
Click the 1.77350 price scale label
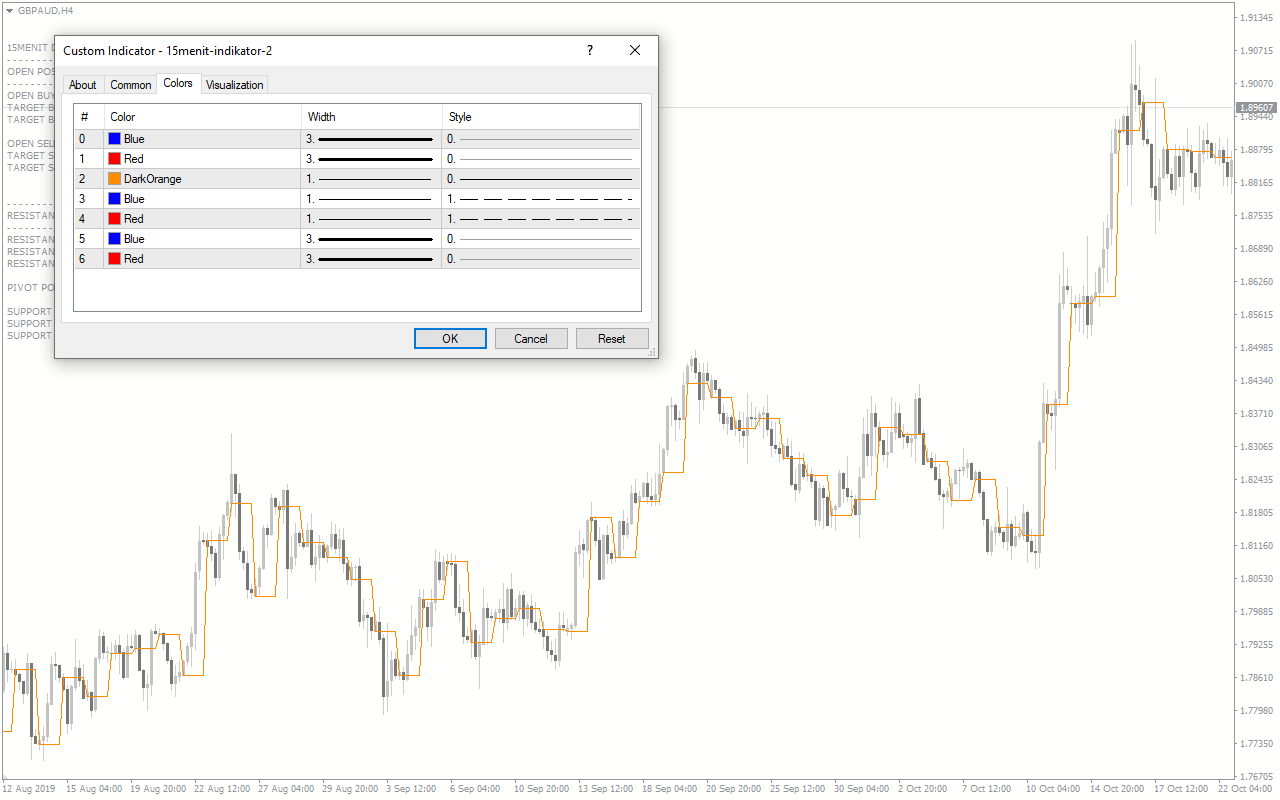[1256, 744]
